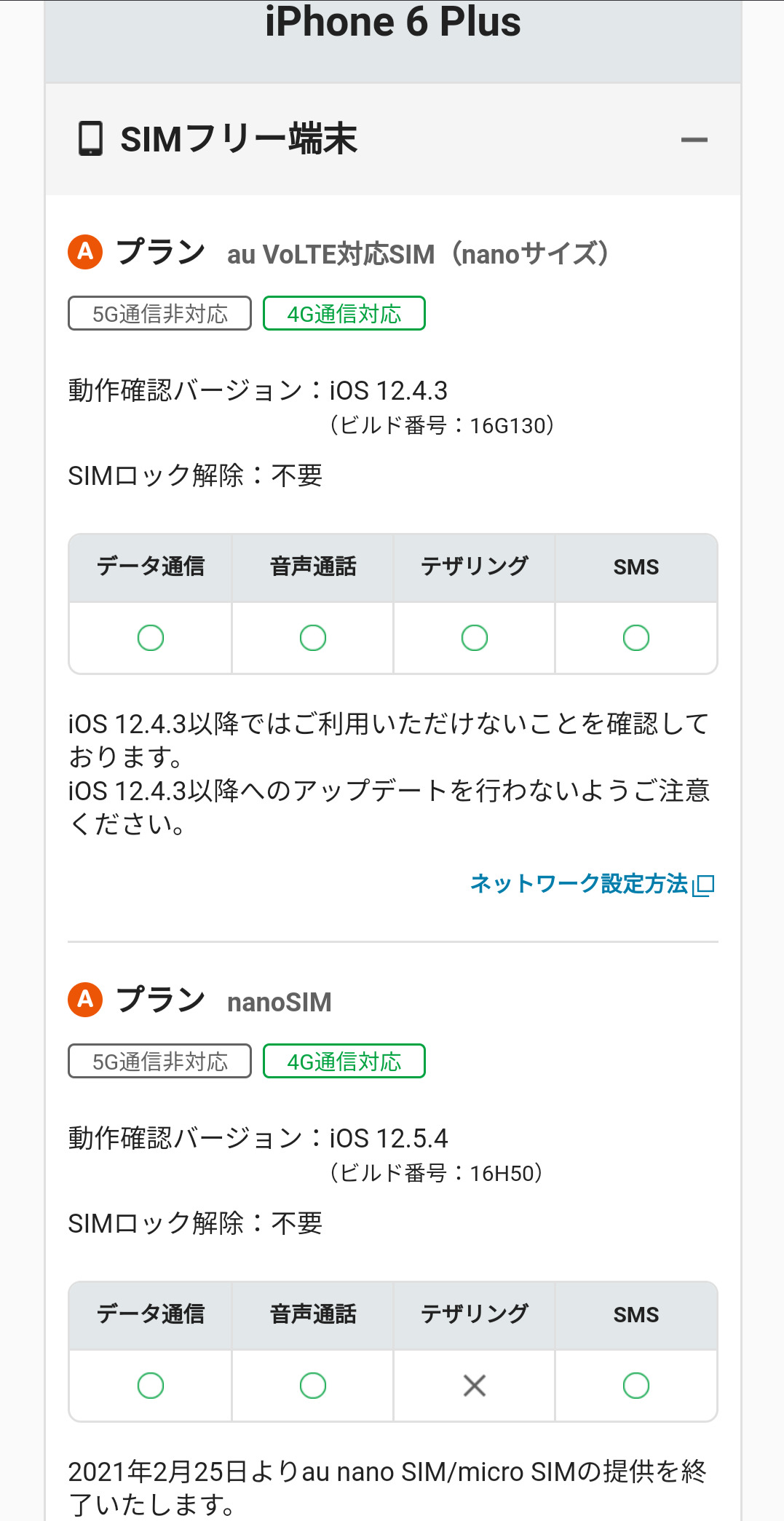Click the 4G通信対応 tag in VoLTE plan

click(344, 314)
